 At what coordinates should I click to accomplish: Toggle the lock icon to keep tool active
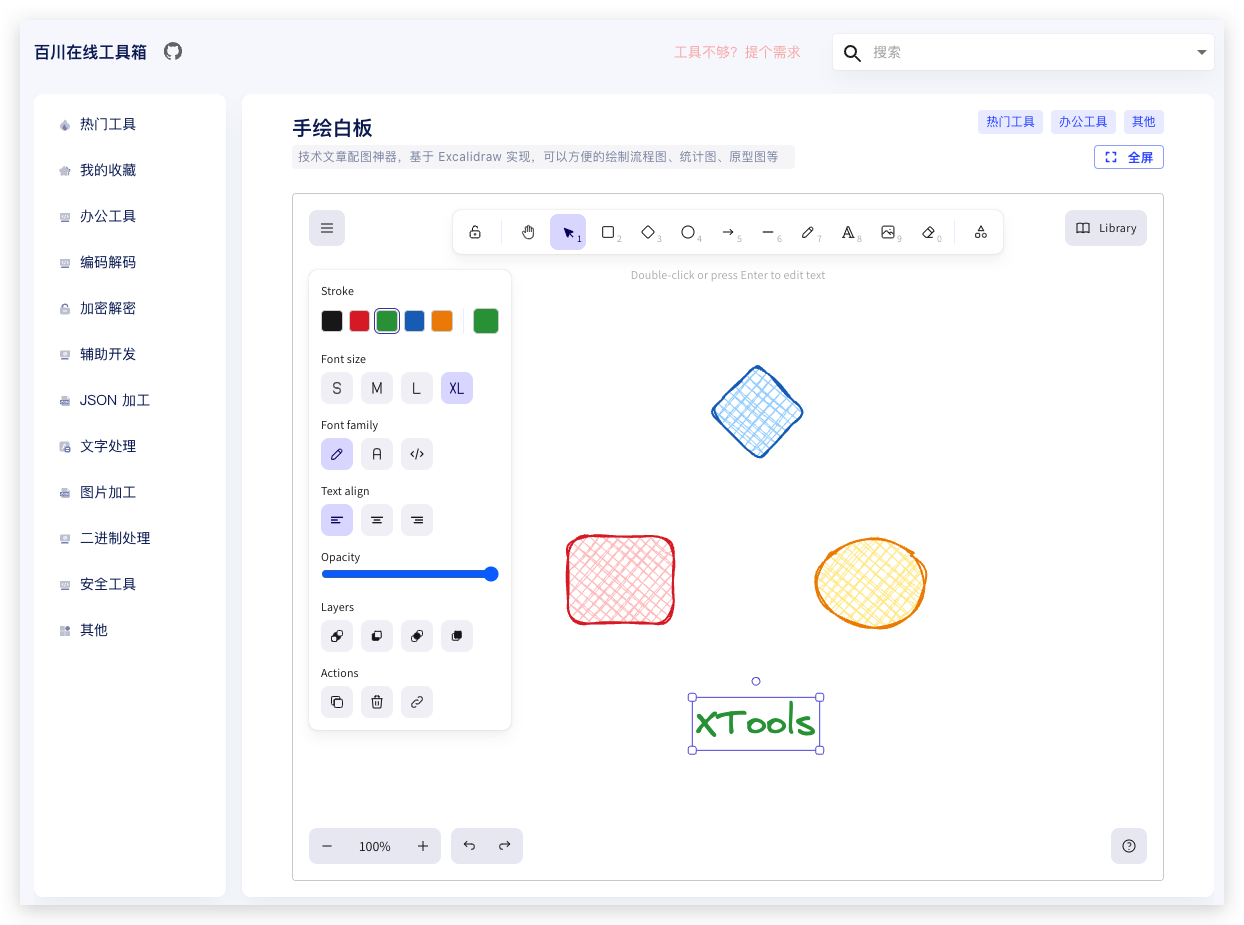pos(475,231)
